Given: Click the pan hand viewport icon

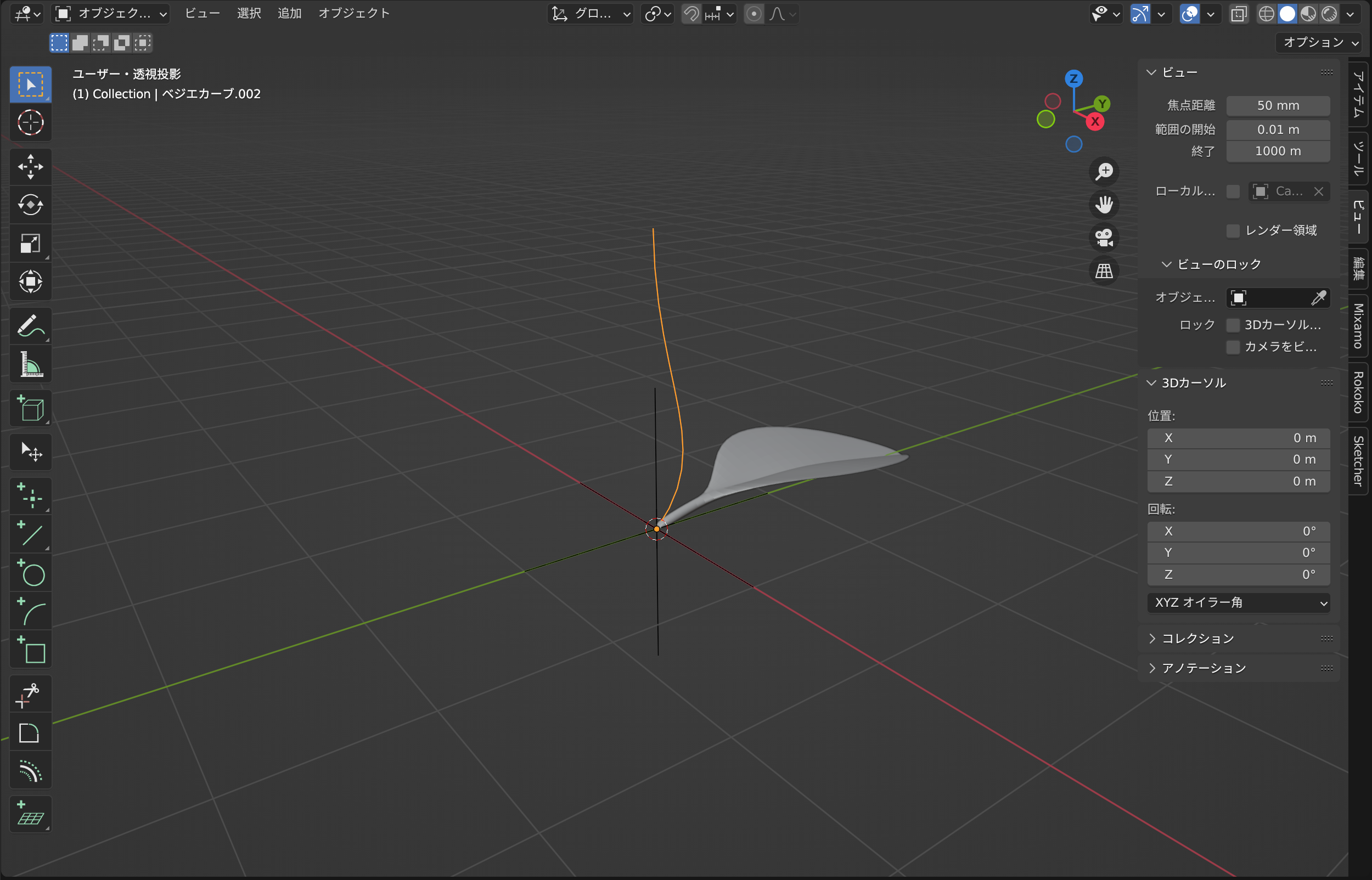Looking at the screenshot, I should (x=1104, y=205).
